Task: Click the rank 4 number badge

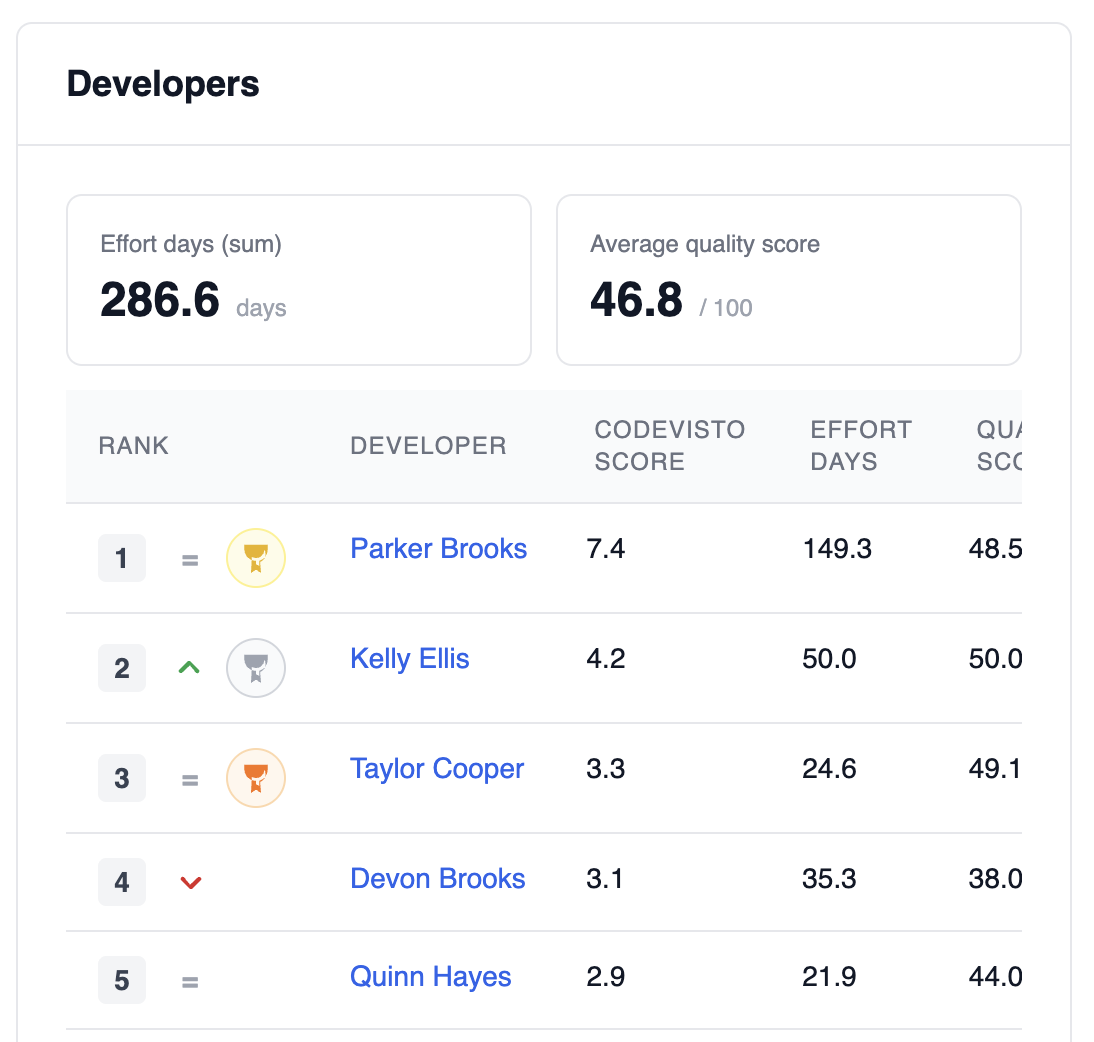Action: [x=122, y=882]
